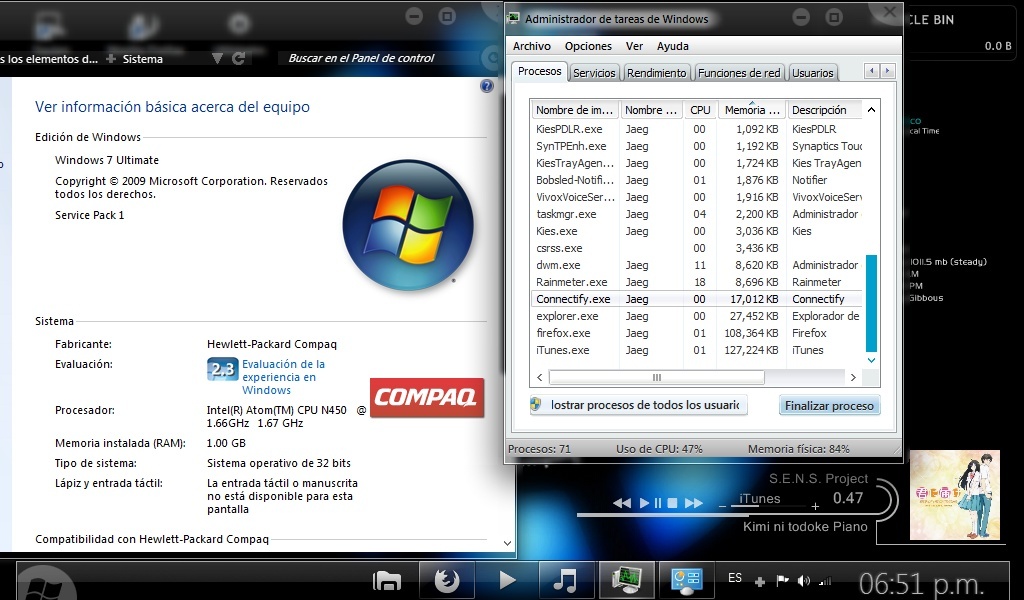Click the 2.3 experience index score badge
Image resolution: width=1024 pixels, height=600 pixels.
222,369
